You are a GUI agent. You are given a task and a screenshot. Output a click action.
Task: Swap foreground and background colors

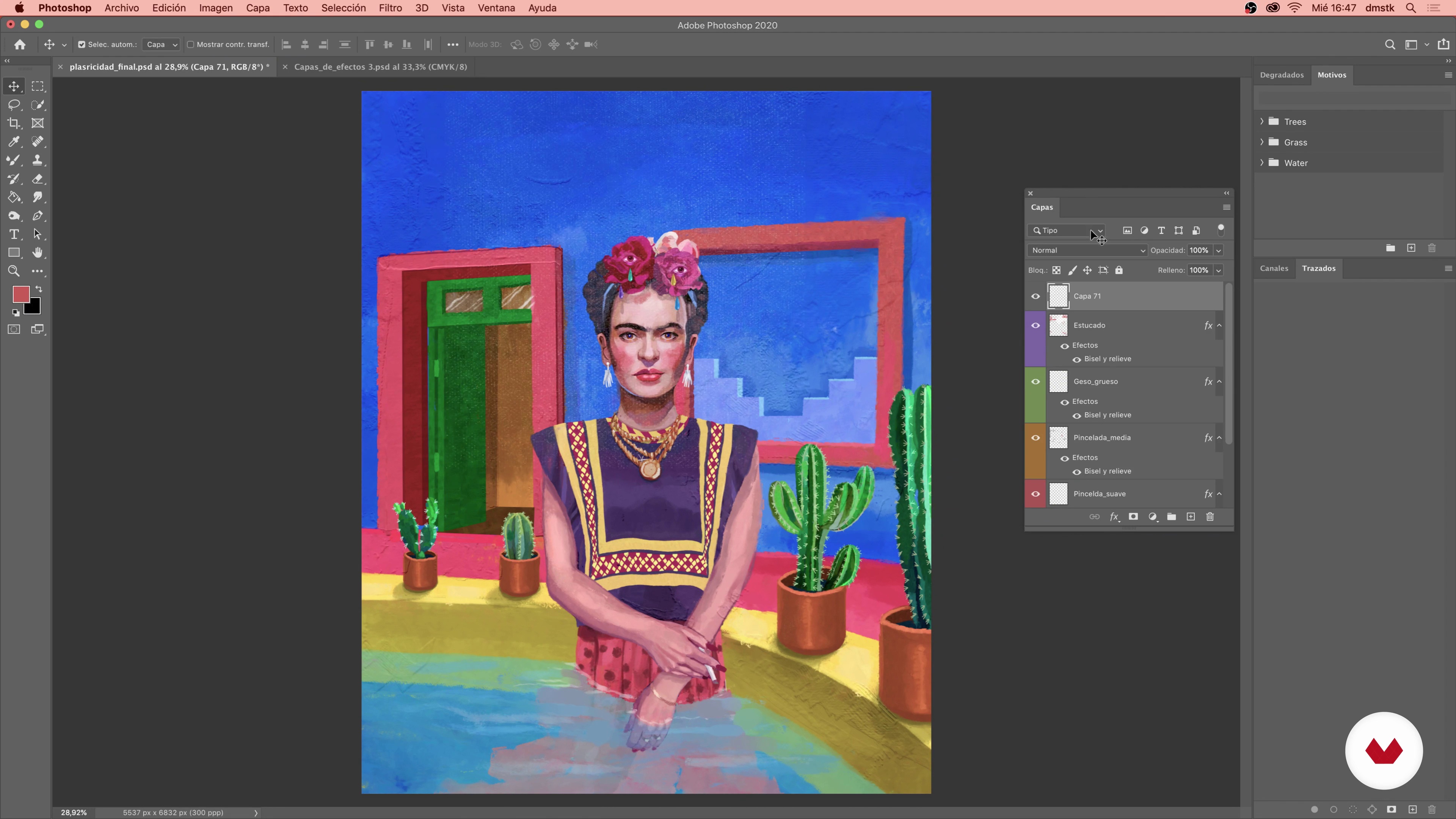click(x=39, y=289)
